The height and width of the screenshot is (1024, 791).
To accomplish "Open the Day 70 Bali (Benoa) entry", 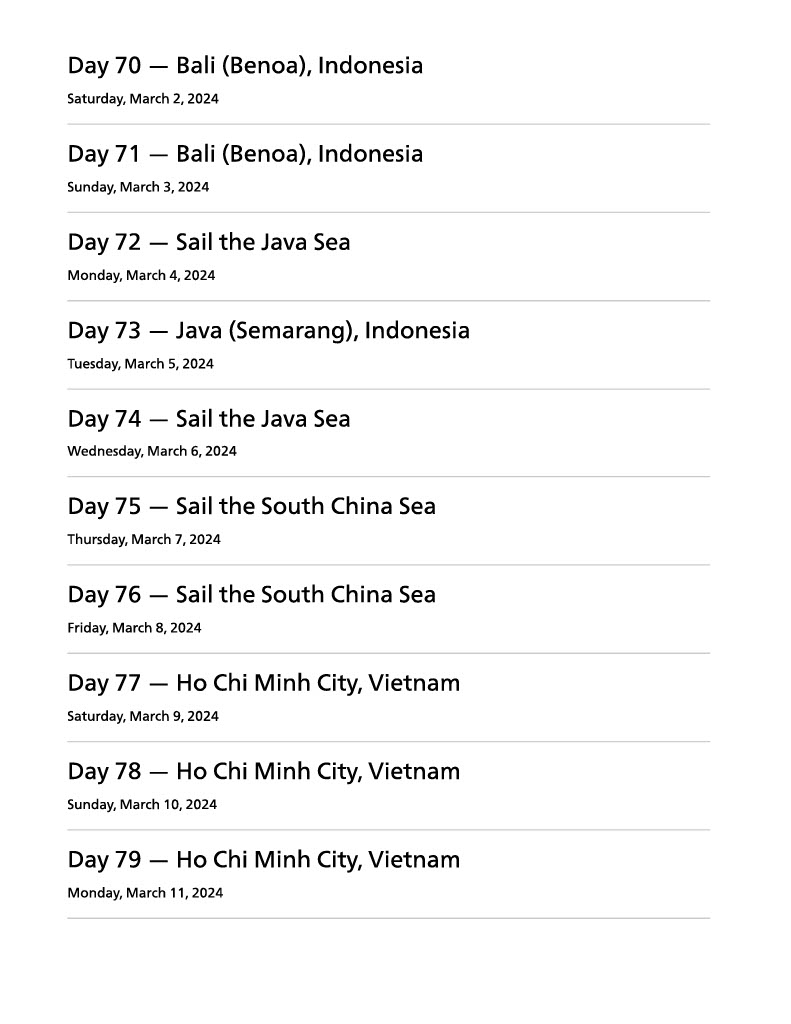I will point(245,66).
